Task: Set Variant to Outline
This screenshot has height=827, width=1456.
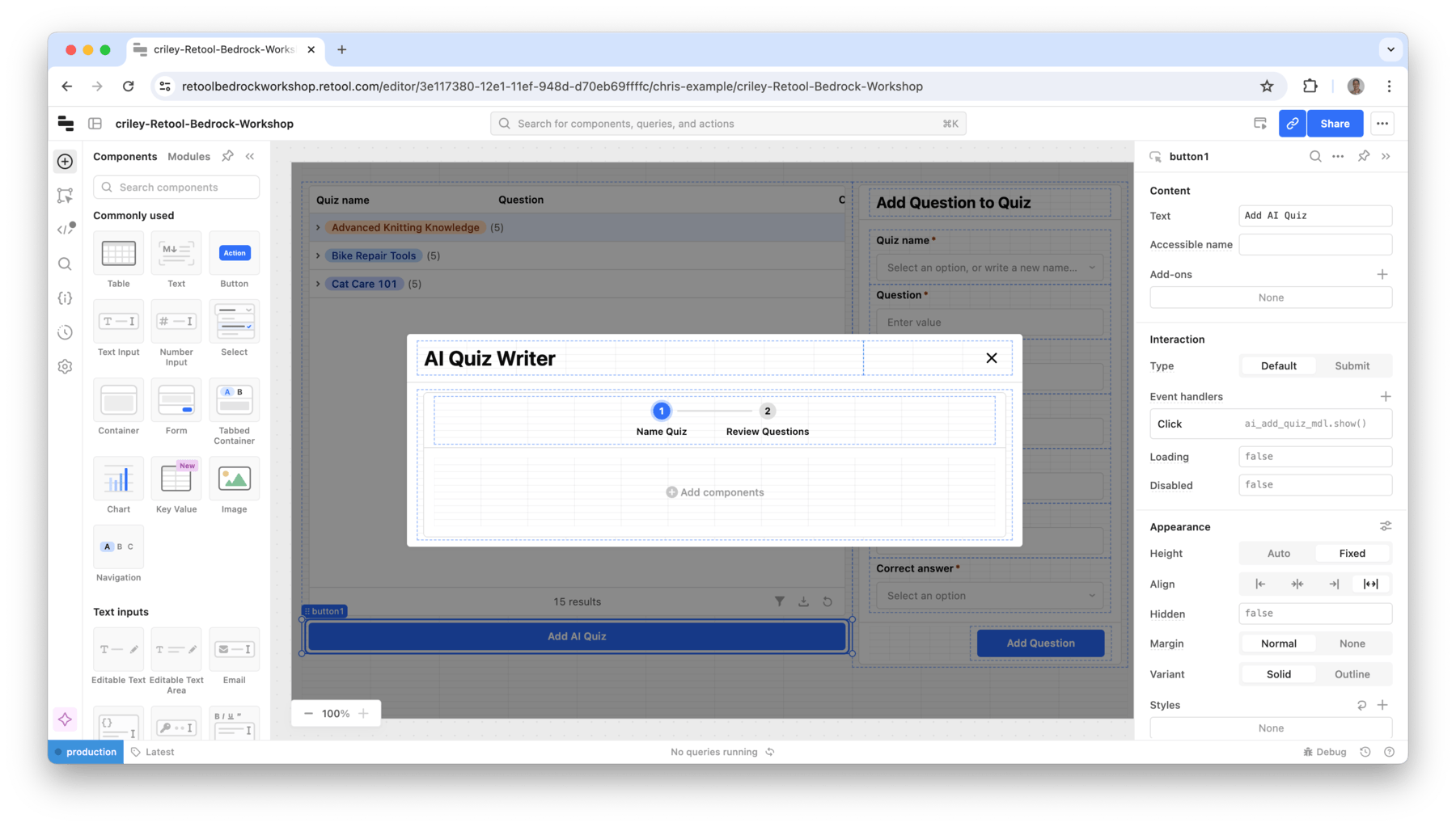Action: click(1352, 674)
